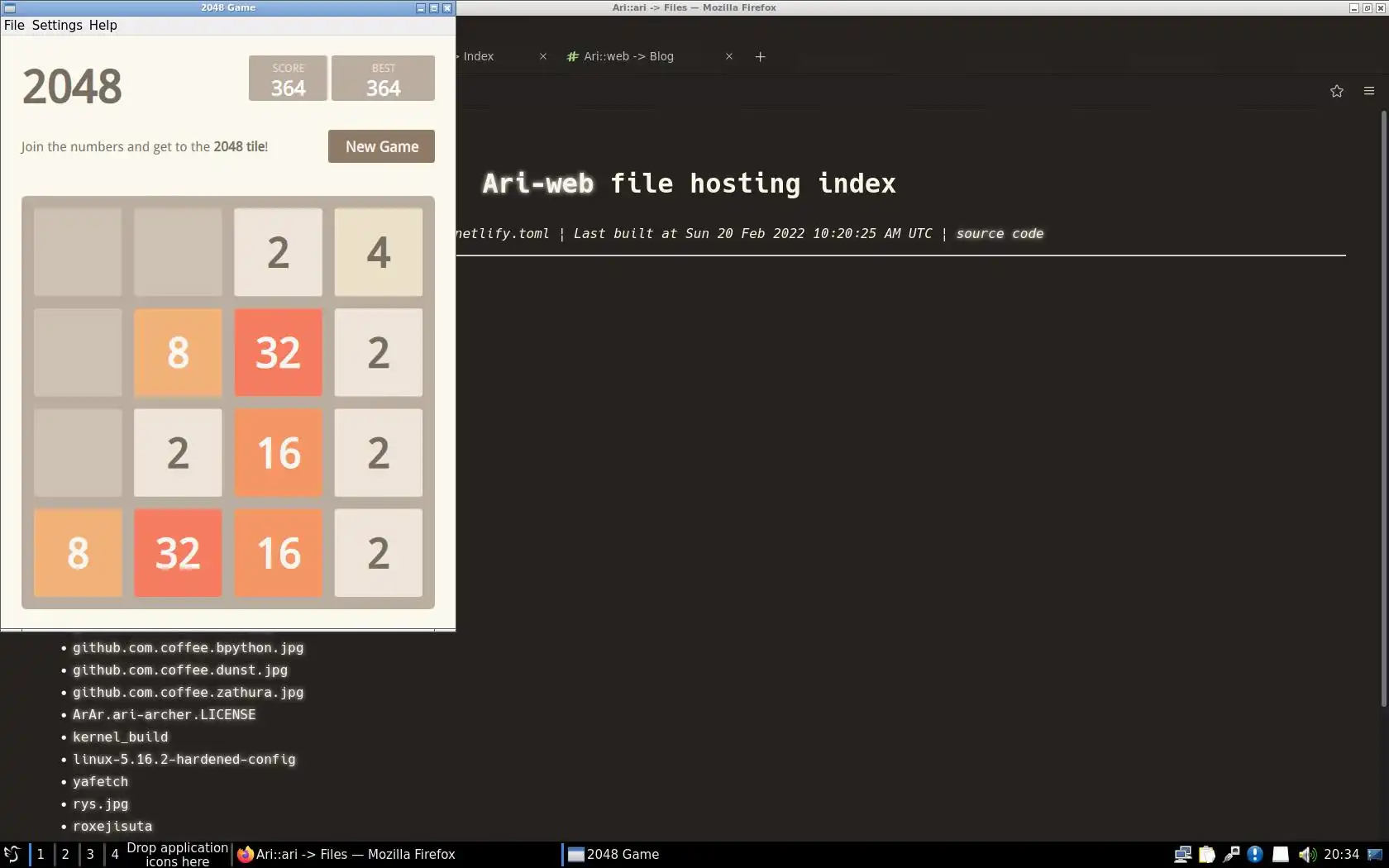Open the roxejisuta file link
The width and height of the screenshot is (1389, 868).
point(112,827)
